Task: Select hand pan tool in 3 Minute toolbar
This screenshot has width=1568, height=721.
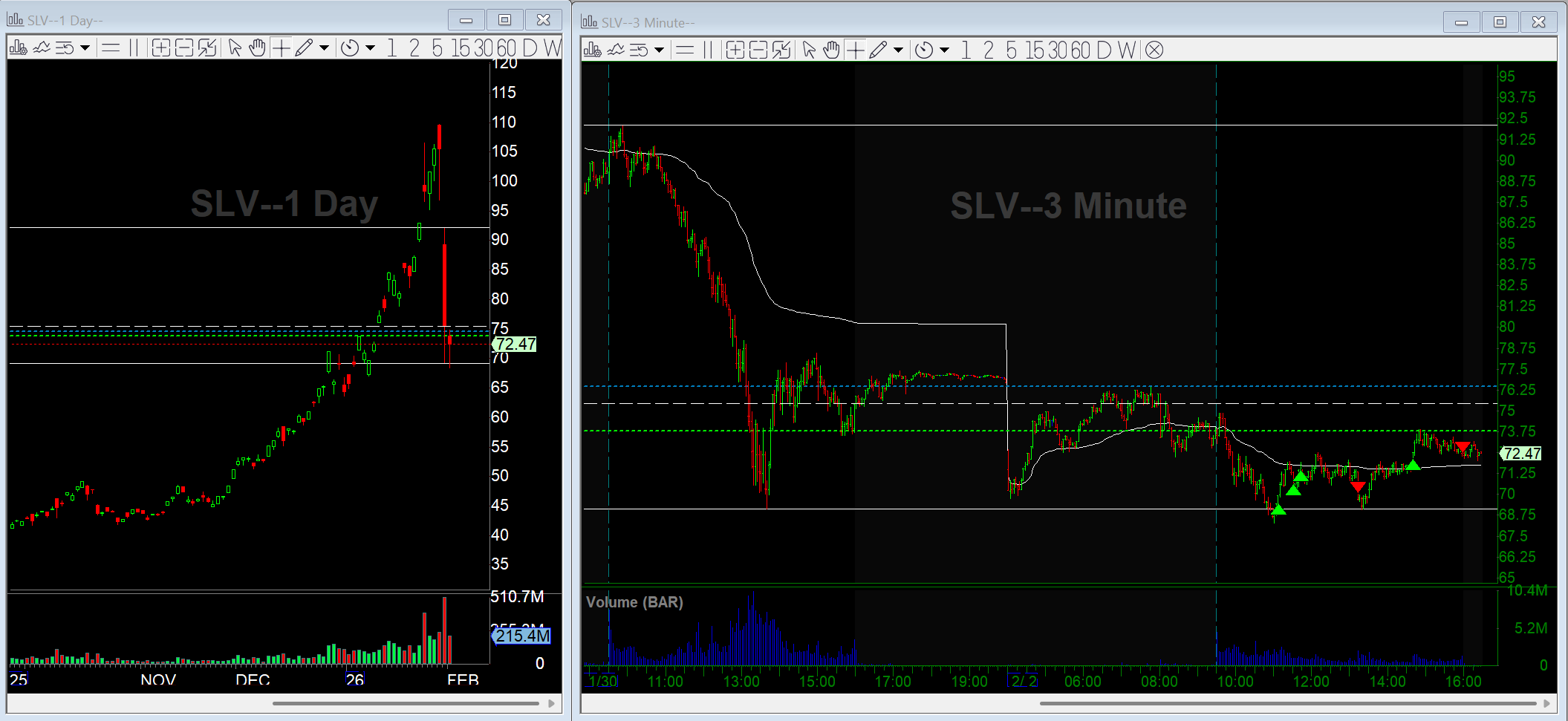Action: click(x=831, y=50)
